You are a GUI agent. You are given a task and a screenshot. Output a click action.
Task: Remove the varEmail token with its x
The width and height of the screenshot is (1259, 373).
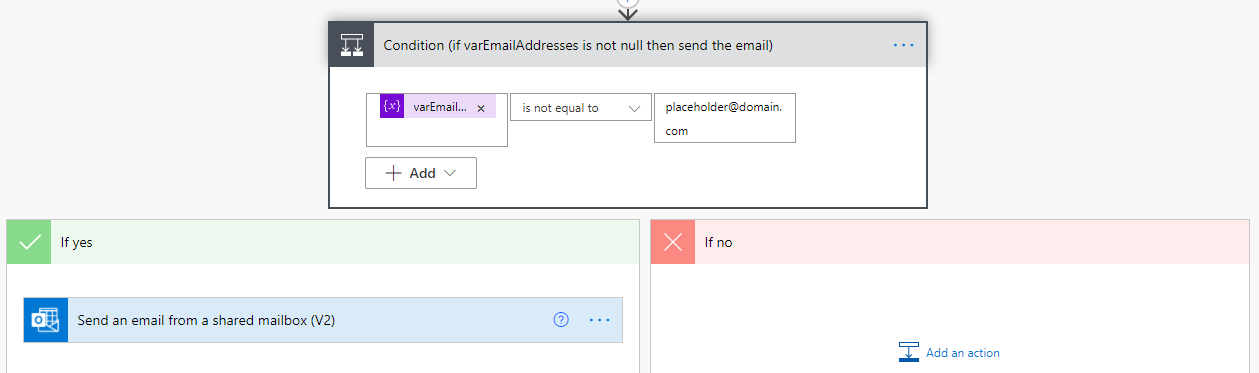click(481, 108)
